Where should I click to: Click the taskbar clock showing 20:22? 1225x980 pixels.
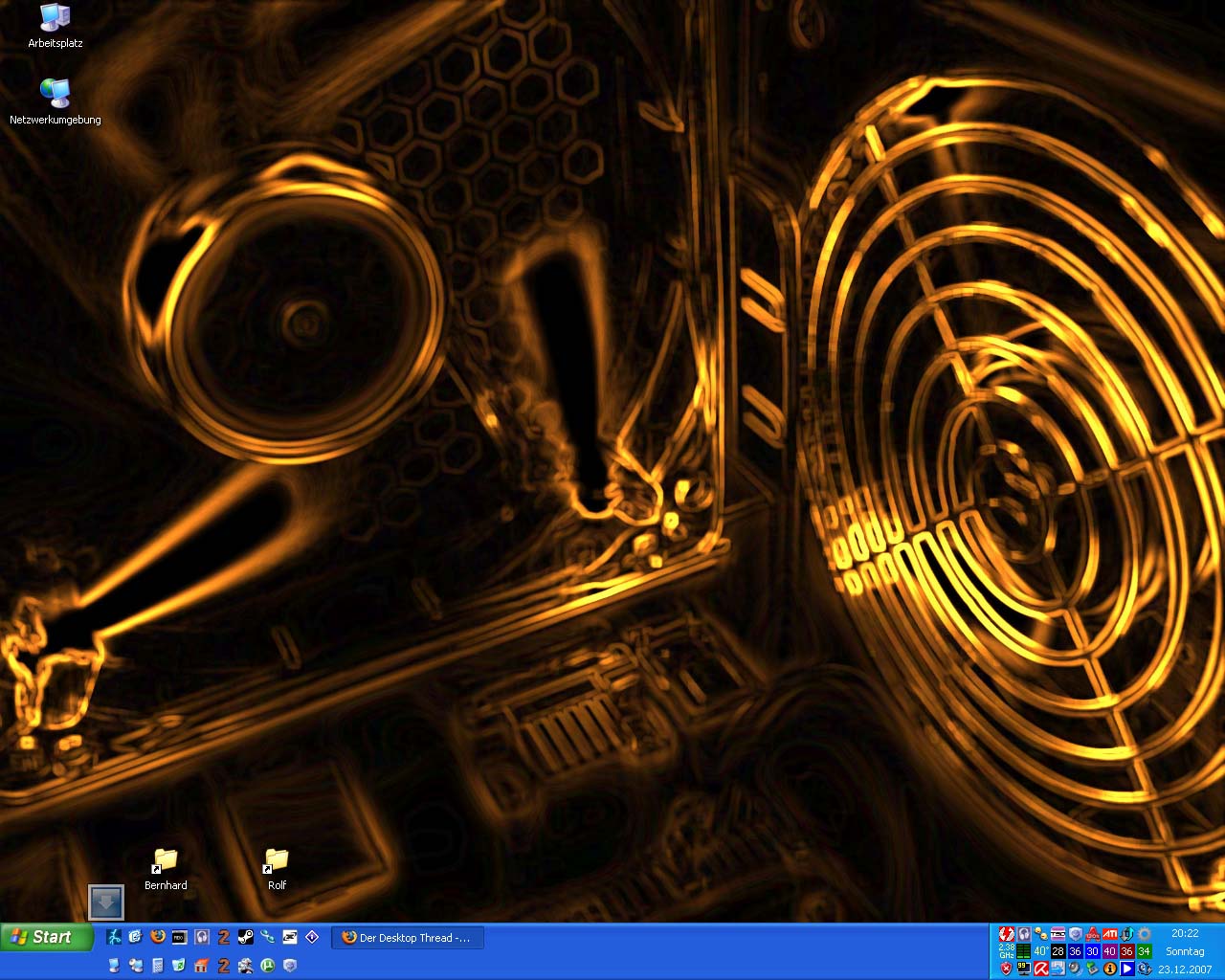tap(1185, 933)
